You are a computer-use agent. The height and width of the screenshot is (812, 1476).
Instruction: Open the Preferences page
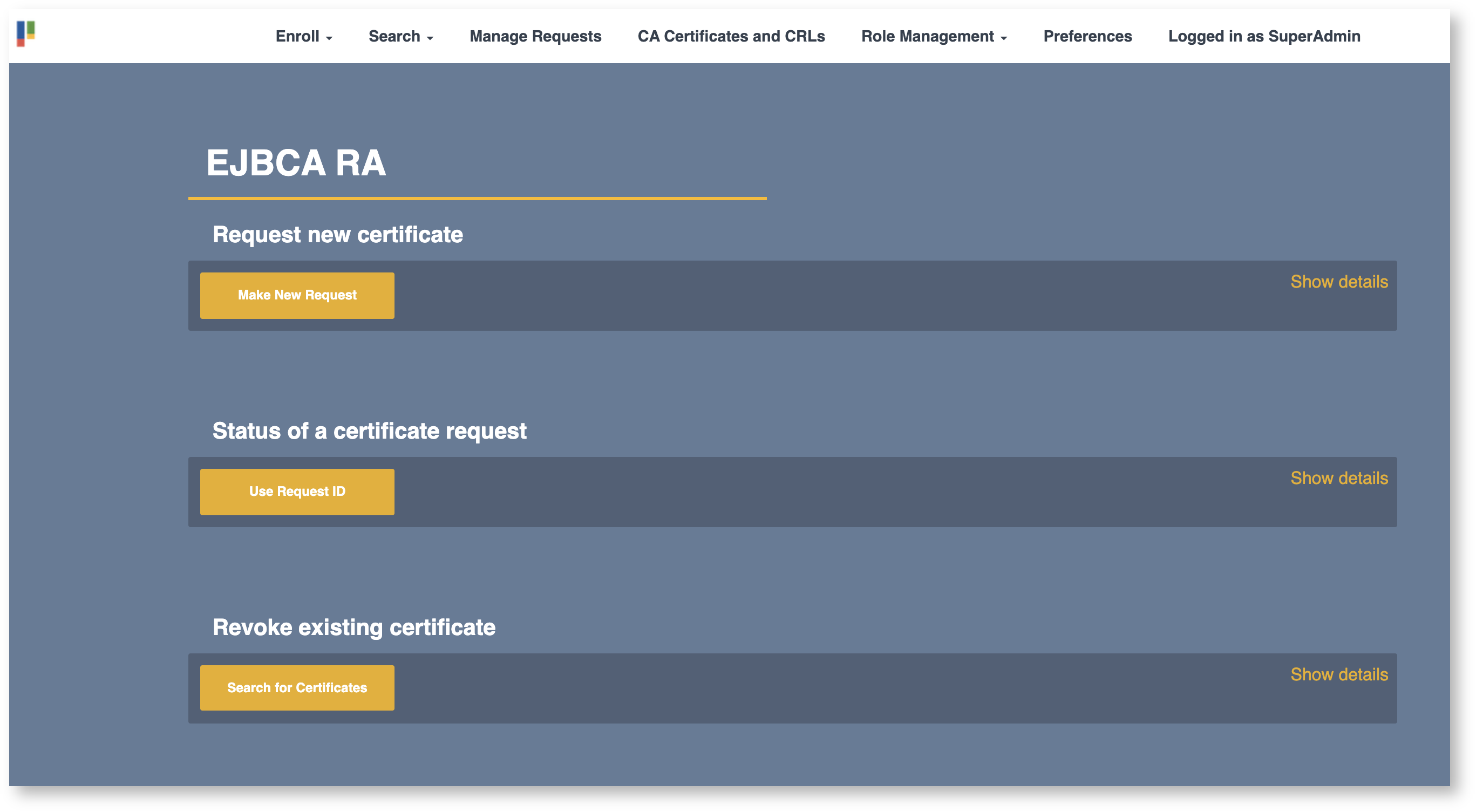click(x=1087, y=36)
